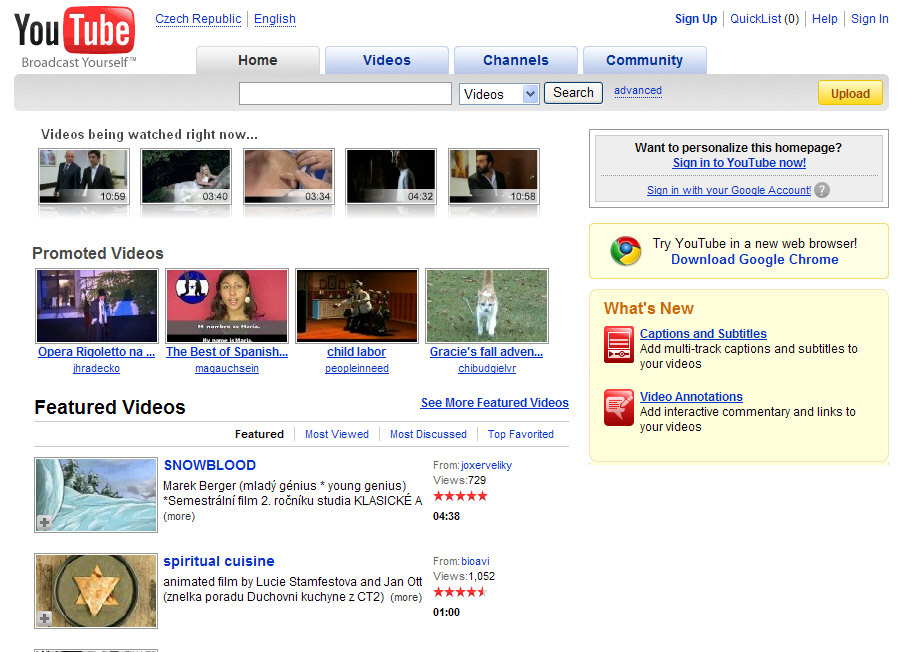Open advanced search link
Viewport: 902px width, 652px height.
638,90
